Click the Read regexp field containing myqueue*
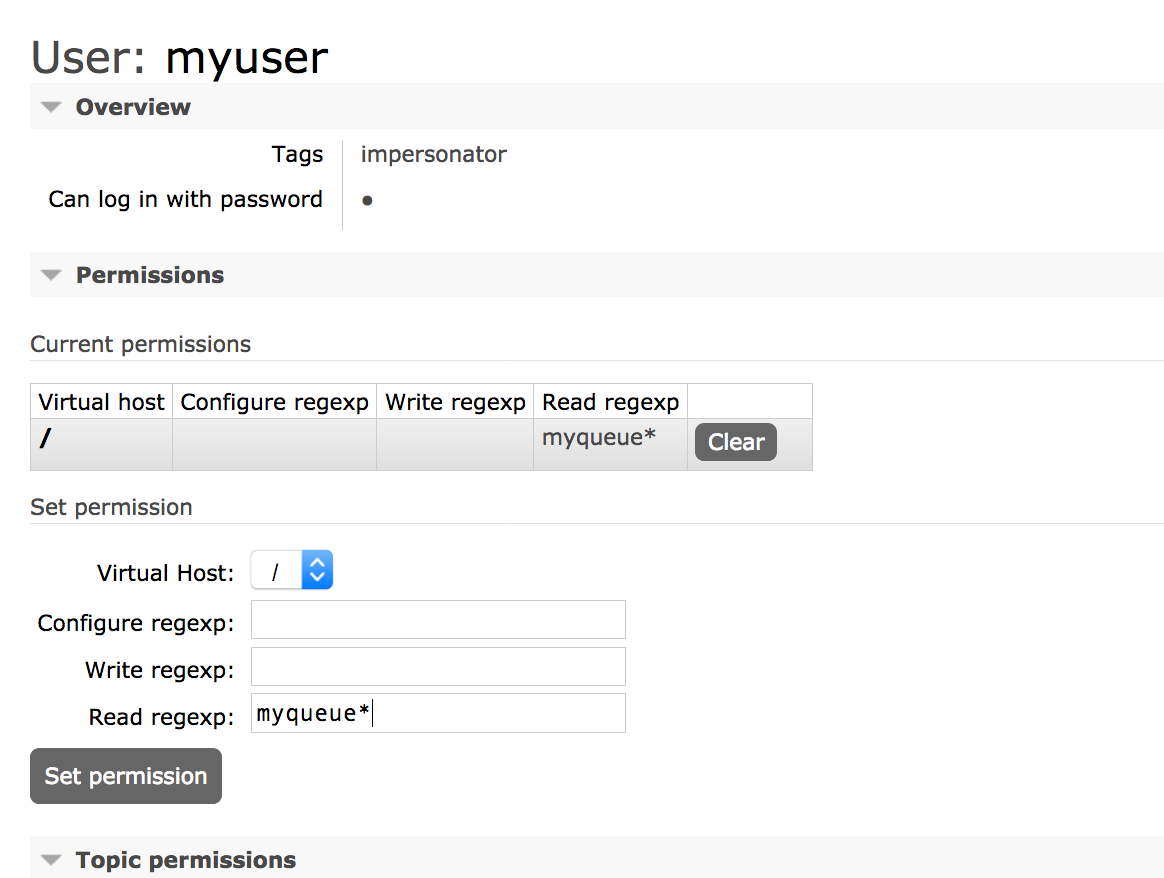Image resolution: width=1164 pixels, height=878 pixels. [438, 713]
